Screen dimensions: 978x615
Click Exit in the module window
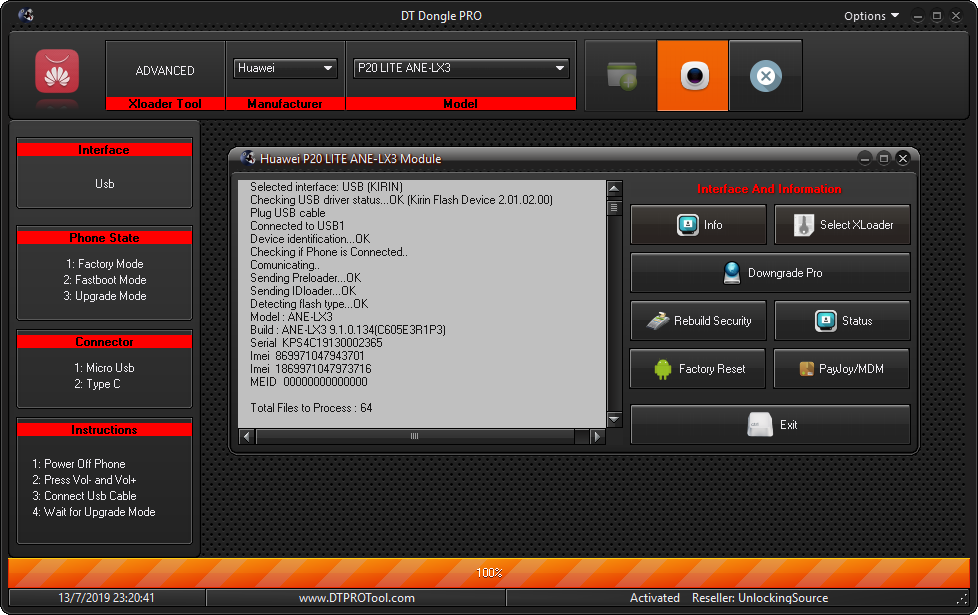(x=770, y=424)
